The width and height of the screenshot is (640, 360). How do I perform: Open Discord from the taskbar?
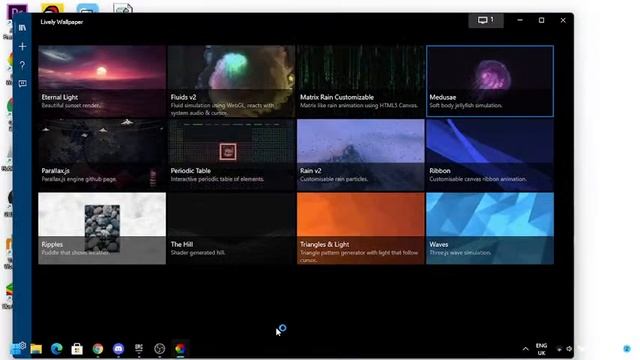tap(118, 349)
